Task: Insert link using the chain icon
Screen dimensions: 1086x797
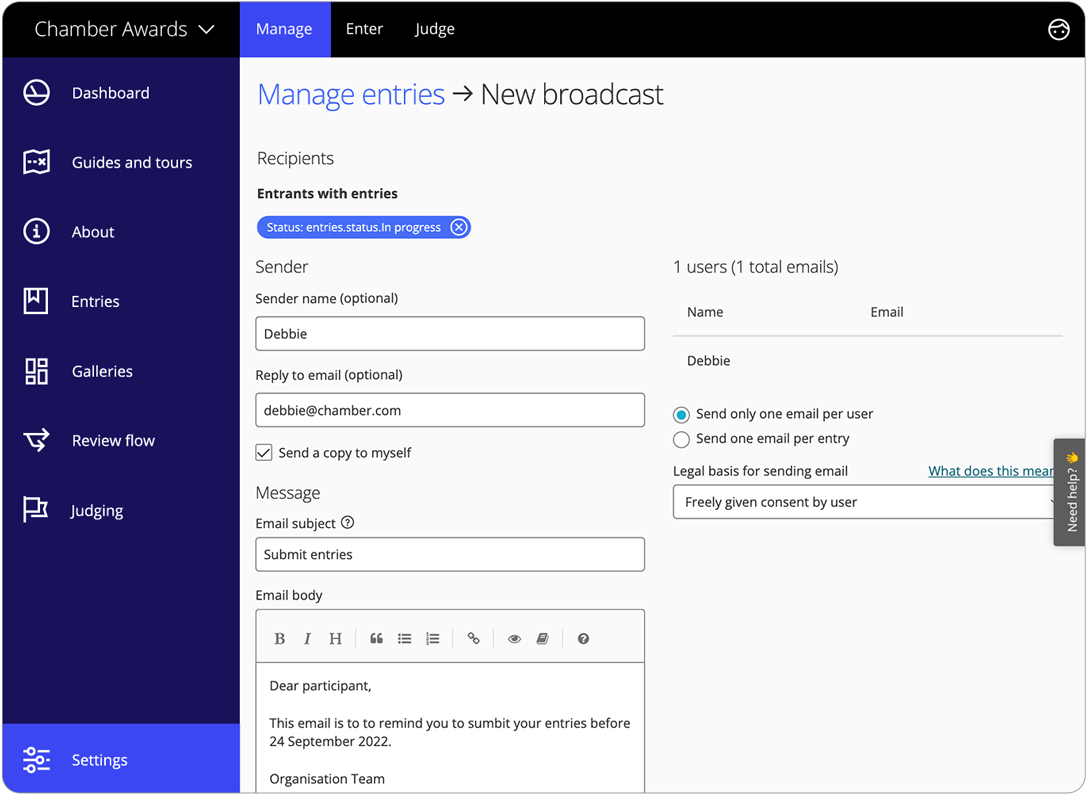Action: pyautogui.click(x=474, y=639)
